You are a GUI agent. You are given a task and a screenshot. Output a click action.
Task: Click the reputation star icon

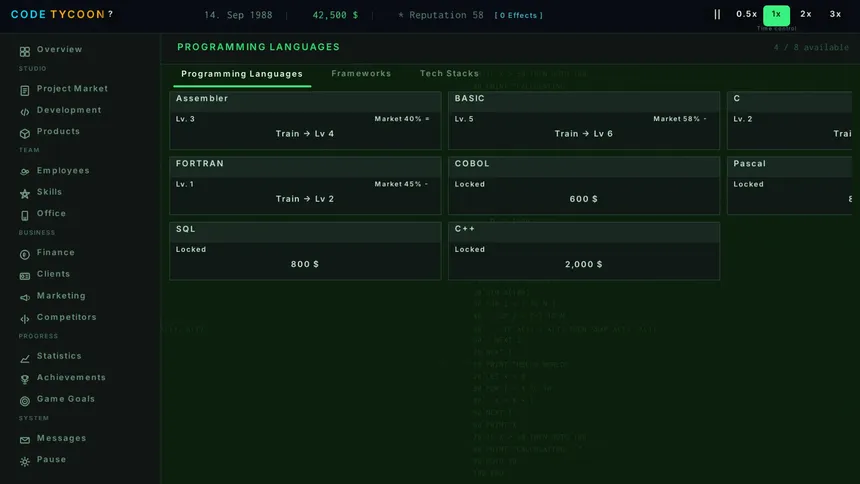pyautogui.click(x=401, y=15)
